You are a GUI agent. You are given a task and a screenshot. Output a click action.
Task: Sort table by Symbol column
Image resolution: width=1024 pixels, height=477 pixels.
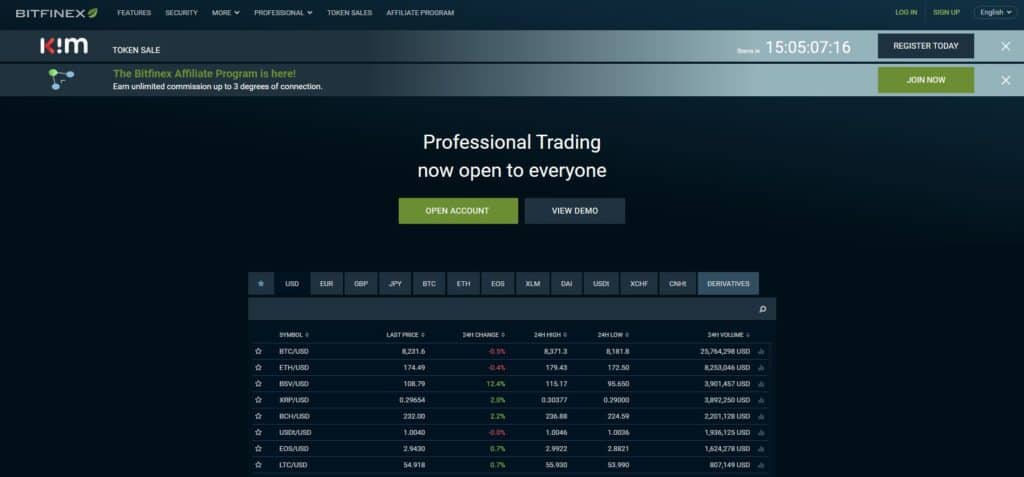click(294, 335)
